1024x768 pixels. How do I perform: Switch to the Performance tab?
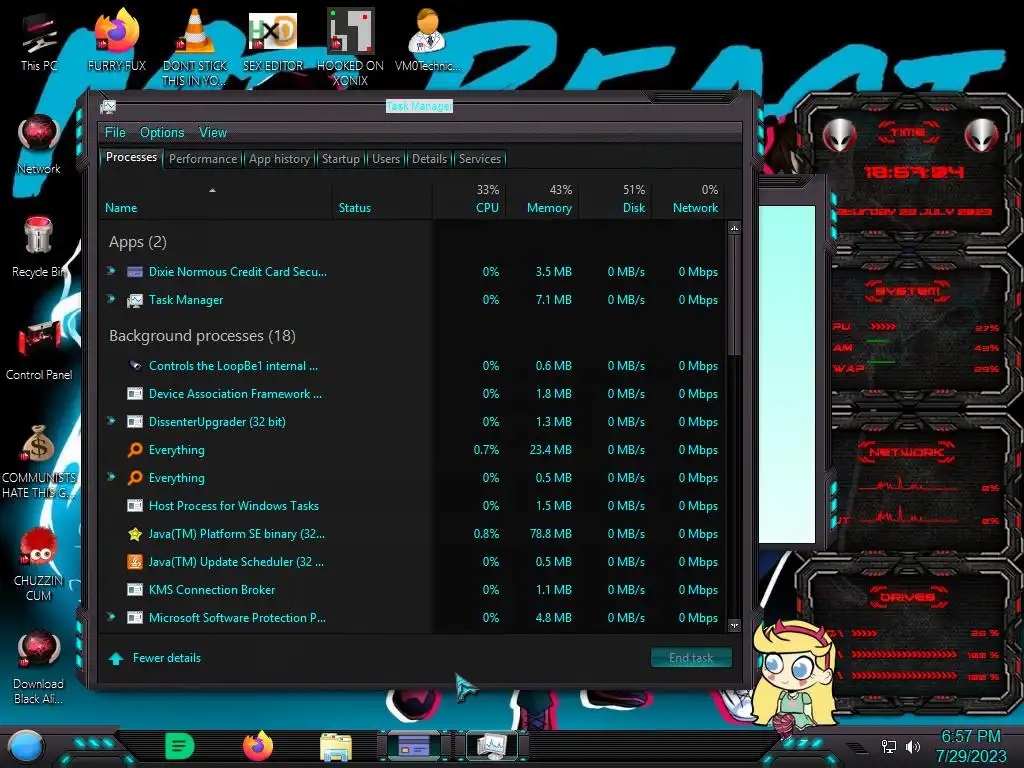203,159
